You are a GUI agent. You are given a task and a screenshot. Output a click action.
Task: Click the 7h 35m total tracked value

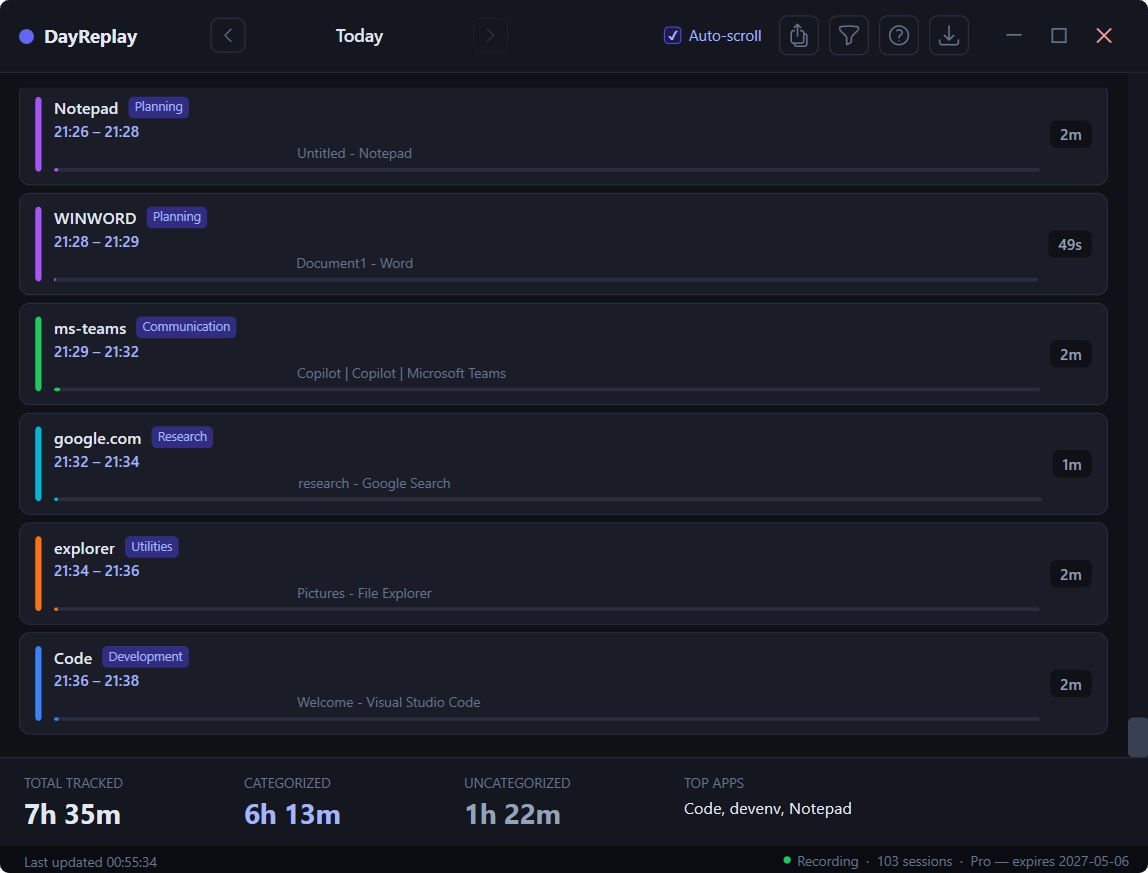(x=72, y=814)
